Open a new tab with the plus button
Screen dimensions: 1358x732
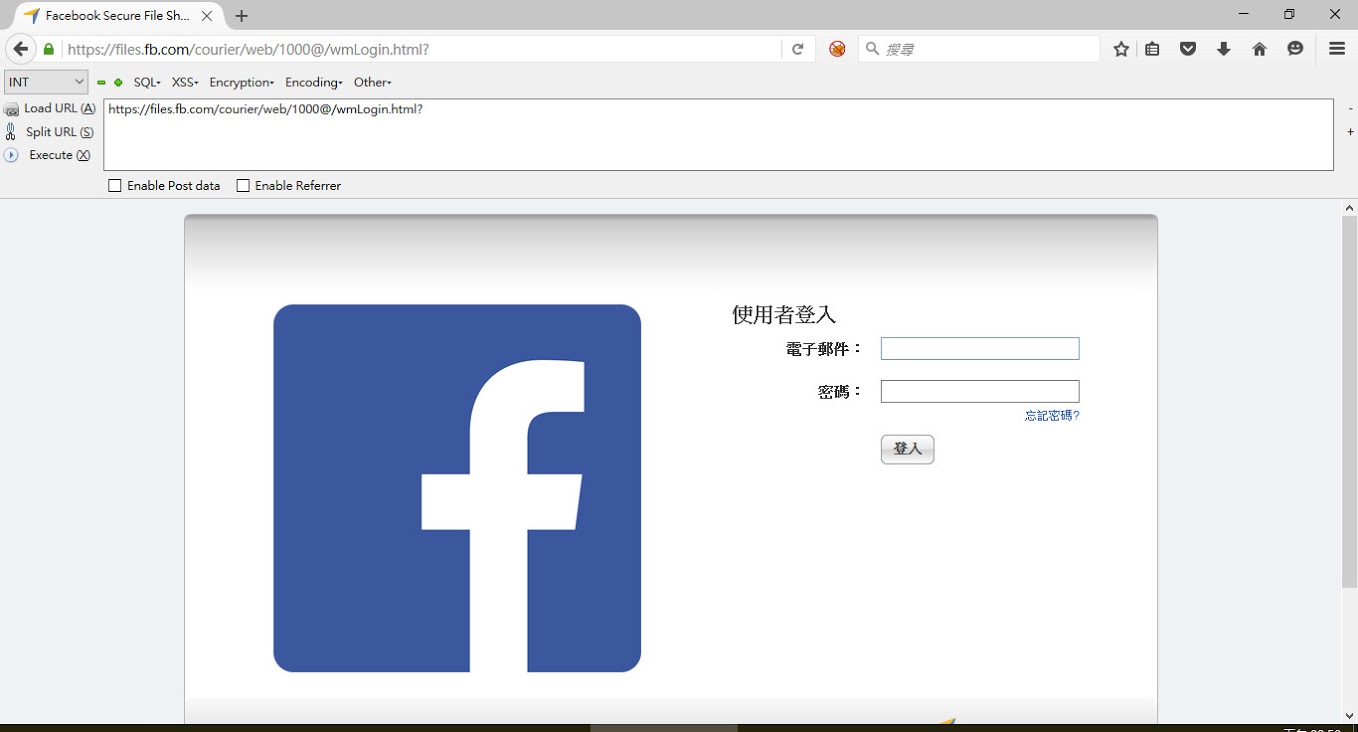click(x=241, y=16)
